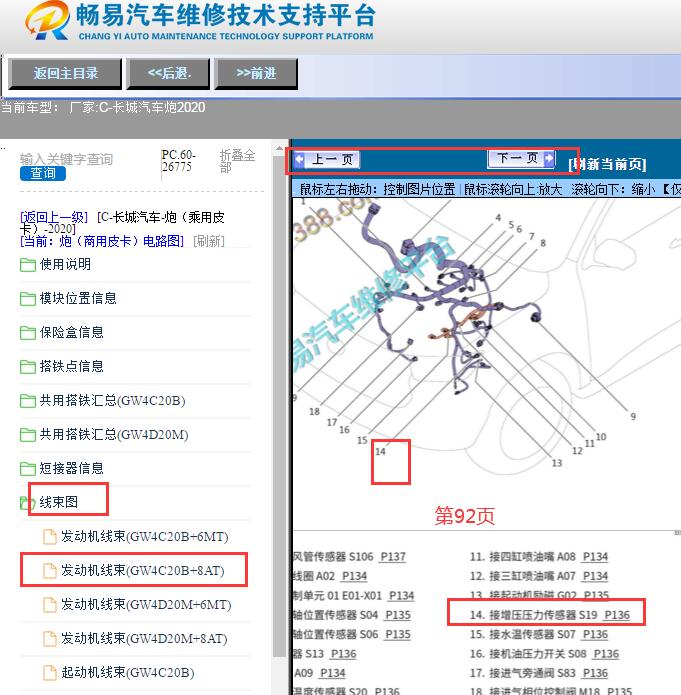
Task: Collapse the open 线束图 folder
Action: (59, 502)
